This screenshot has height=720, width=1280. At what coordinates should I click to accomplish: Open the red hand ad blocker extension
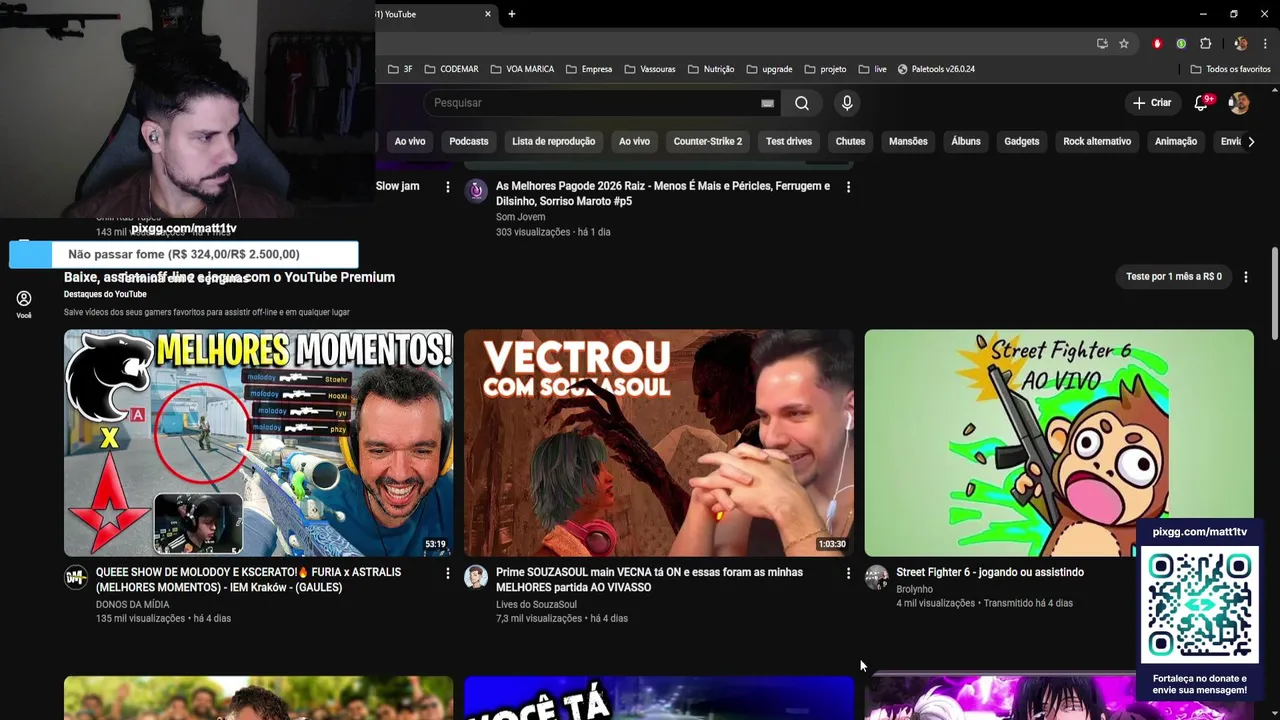pos(1157,44)
